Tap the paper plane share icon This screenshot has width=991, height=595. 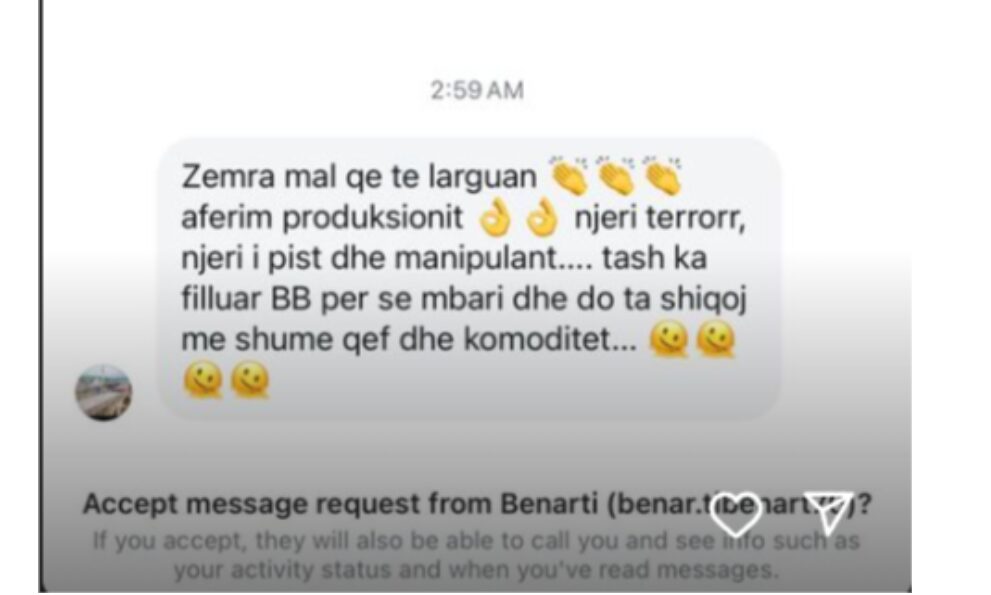click(x=828, y=513)
